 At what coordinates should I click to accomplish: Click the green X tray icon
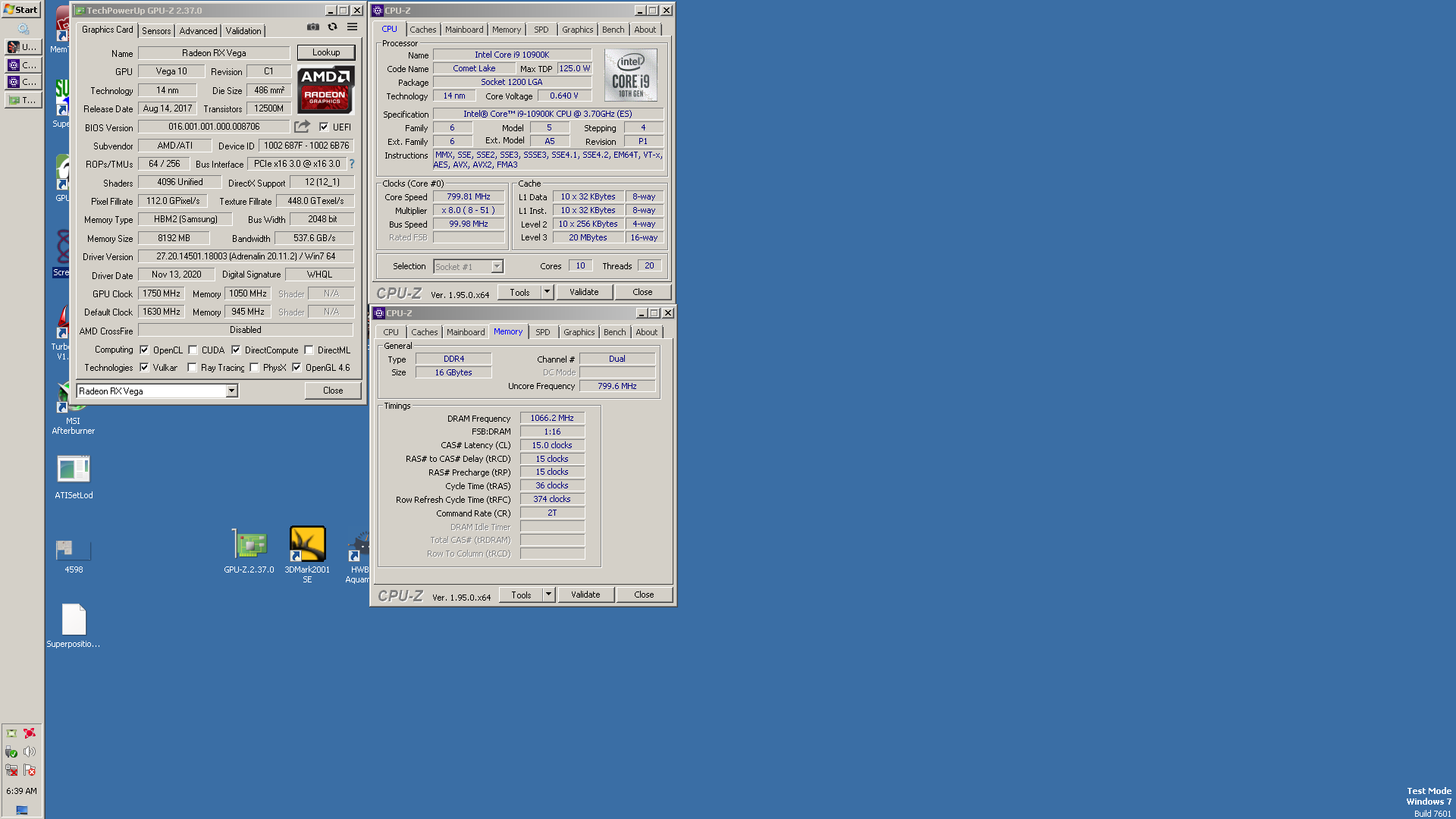click(11, 733)
